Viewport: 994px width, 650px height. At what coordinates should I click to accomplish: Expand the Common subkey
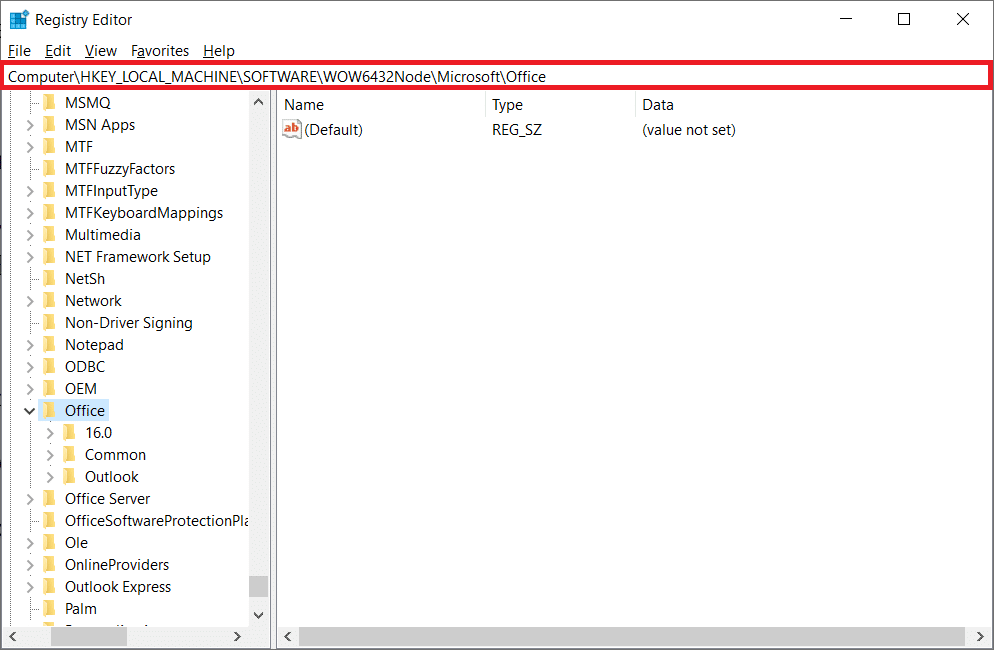[x=50, y=455]
